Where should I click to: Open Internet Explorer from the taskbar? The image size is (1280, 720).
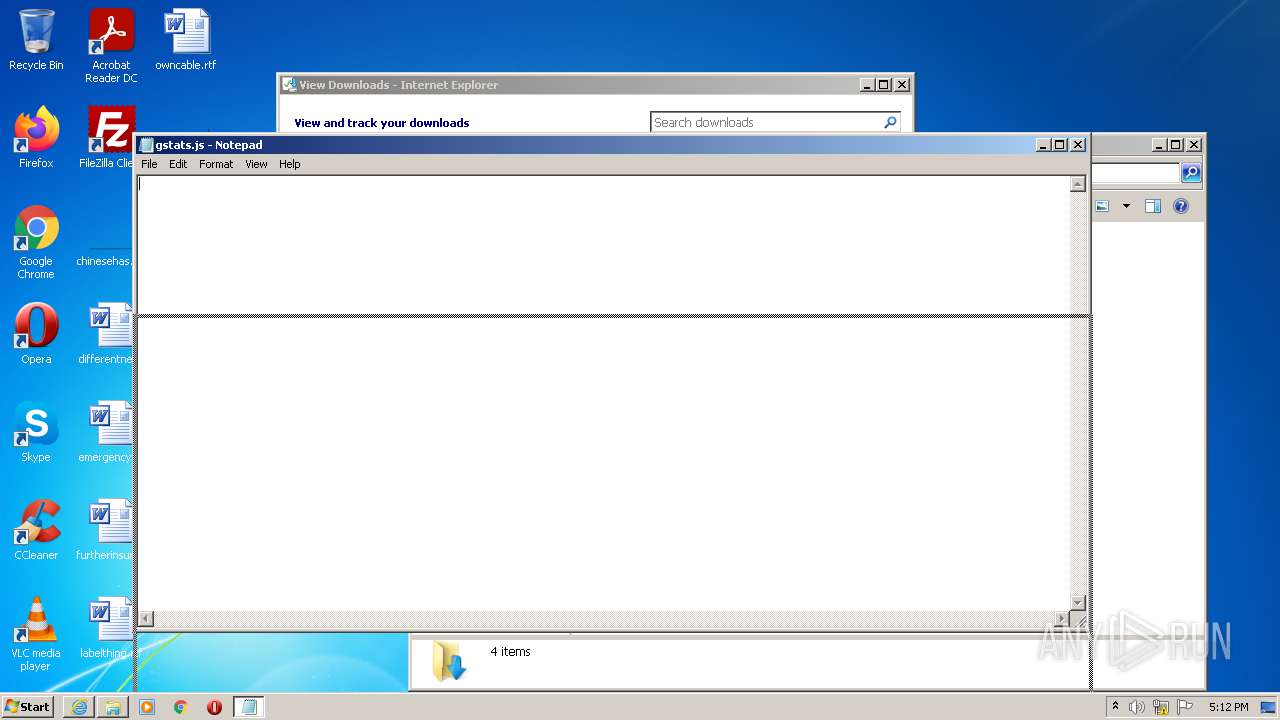tap(79, 707)
